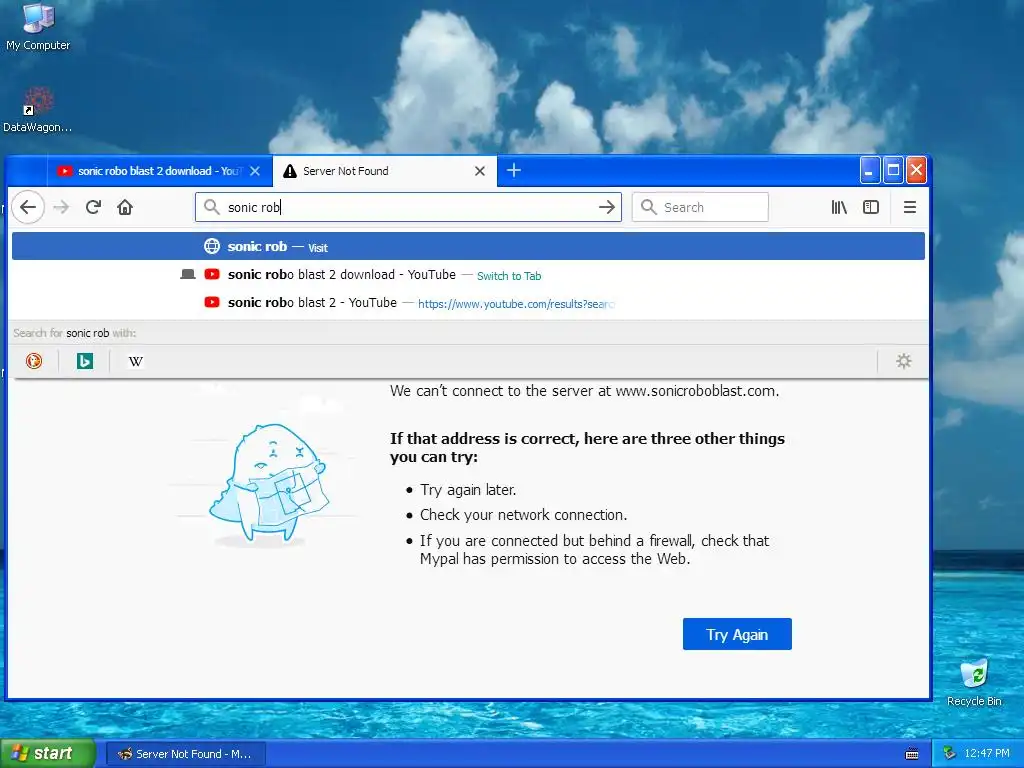This screenshot has width=1024, height=768.
Task: Maximize the browser window
Action: click(893, 170)
